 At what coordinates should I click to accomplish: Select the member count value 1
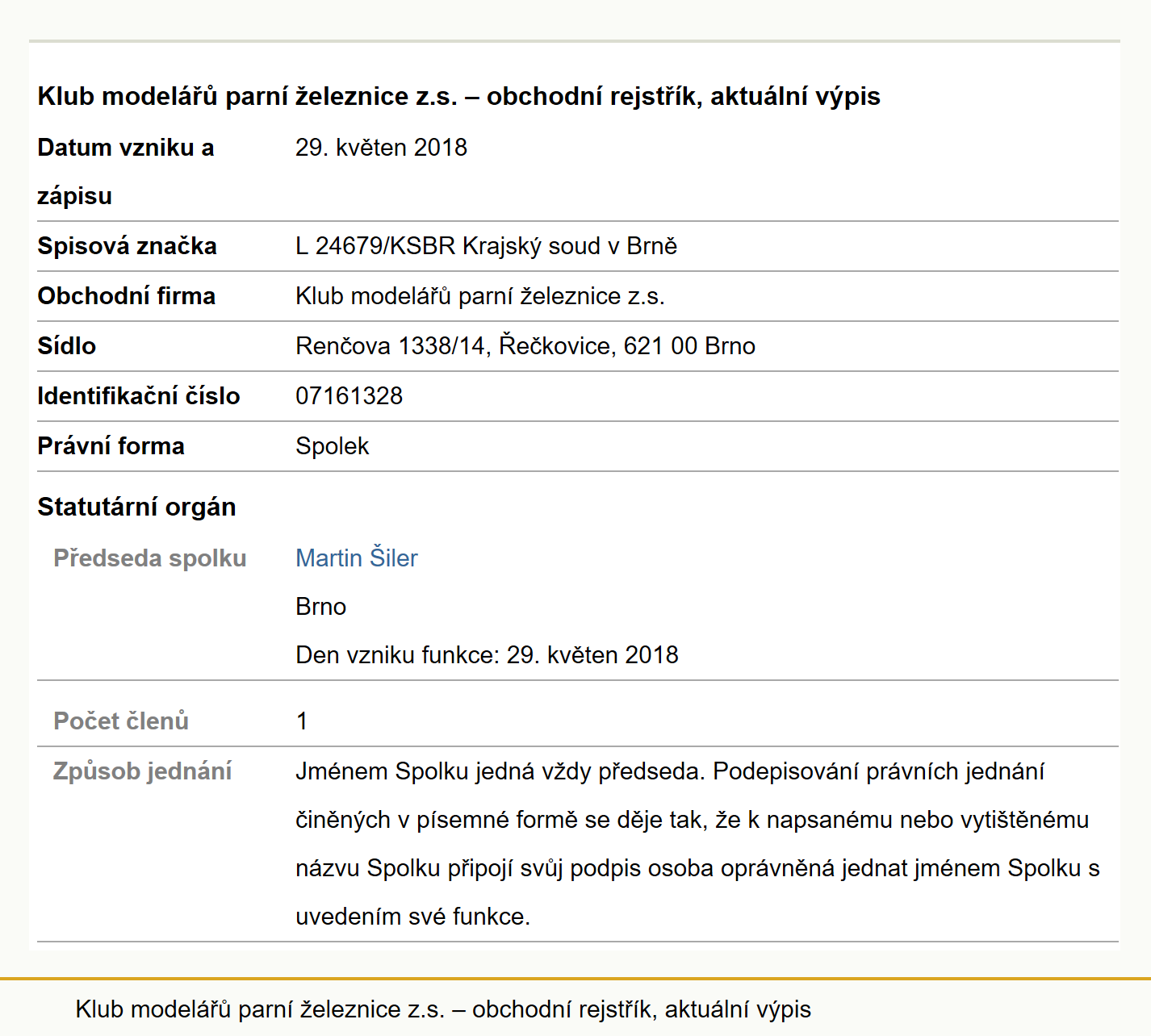[302, 721]
